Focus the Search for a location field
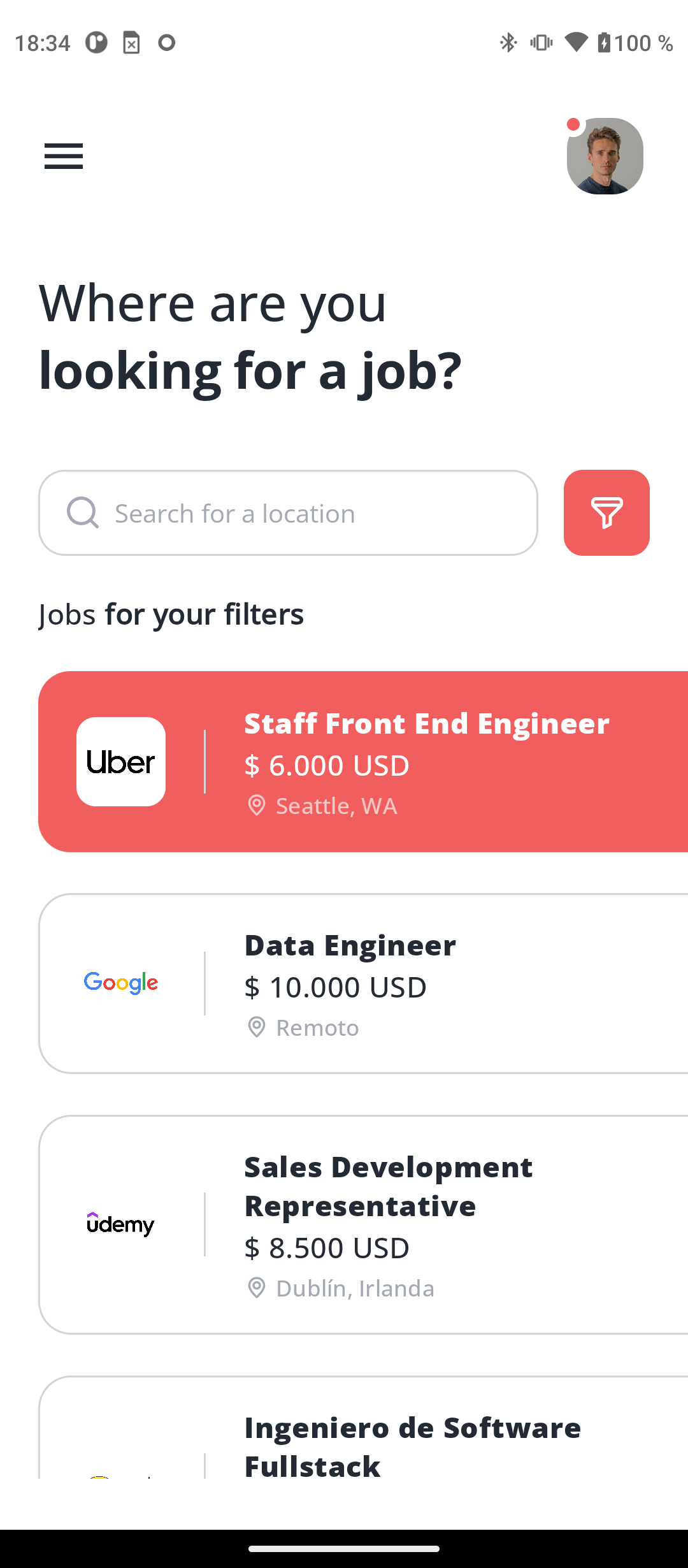688x1568 pixels. click(287, 512)
